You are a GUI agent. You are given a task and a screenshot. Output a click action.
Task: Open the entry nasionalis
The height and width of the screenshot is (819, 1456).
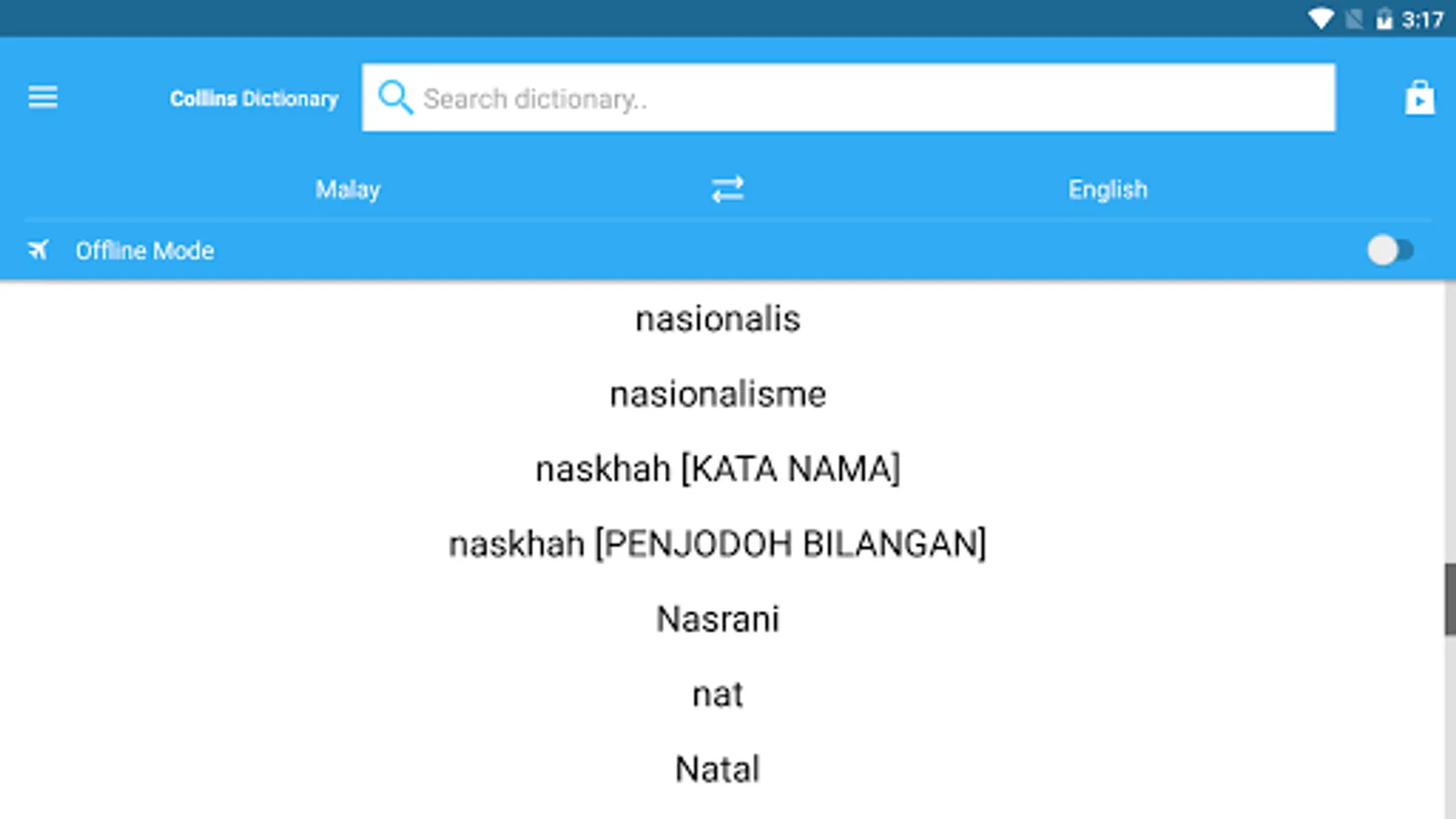[718, 318]
